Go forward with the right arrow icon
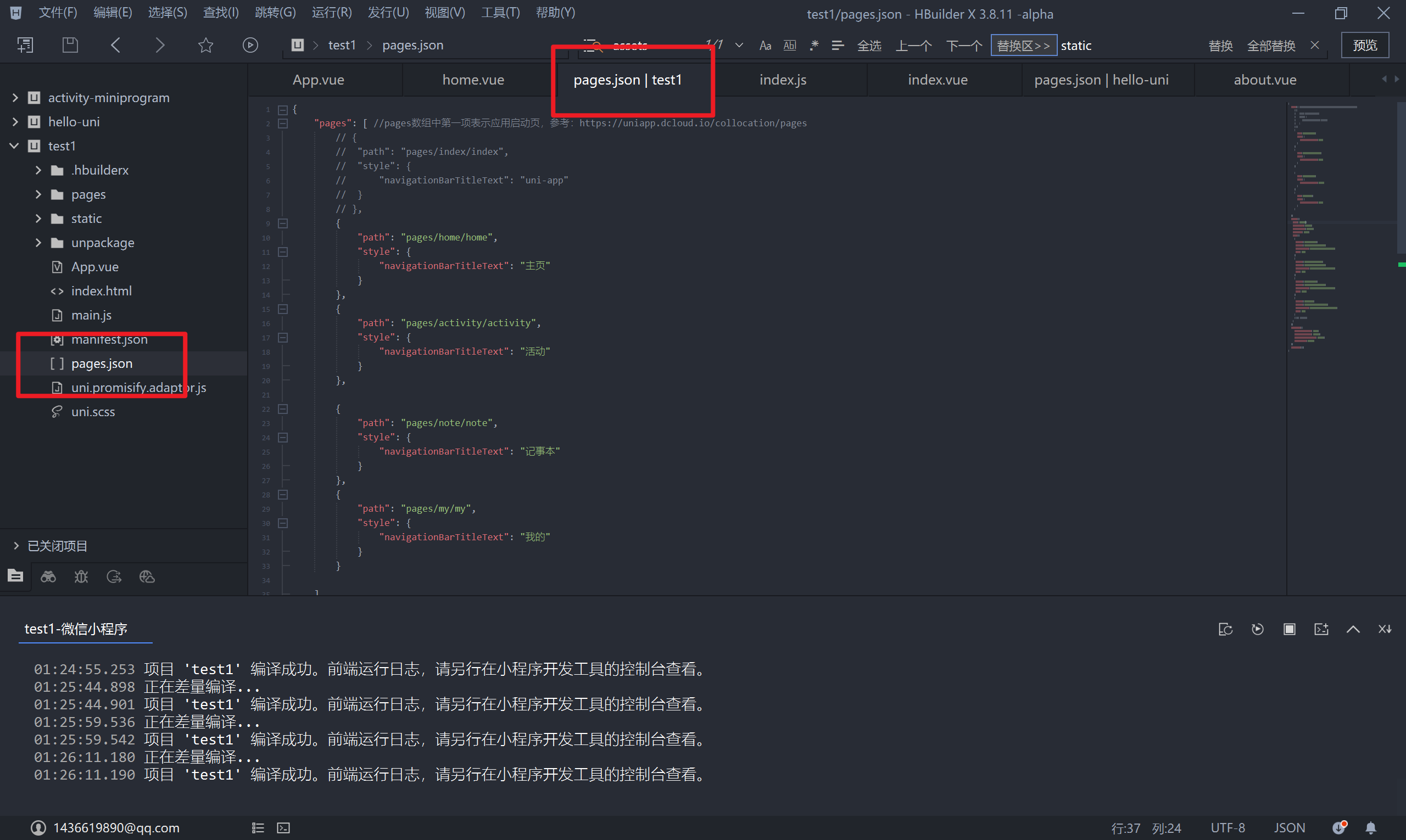 (x=160, y=45)
